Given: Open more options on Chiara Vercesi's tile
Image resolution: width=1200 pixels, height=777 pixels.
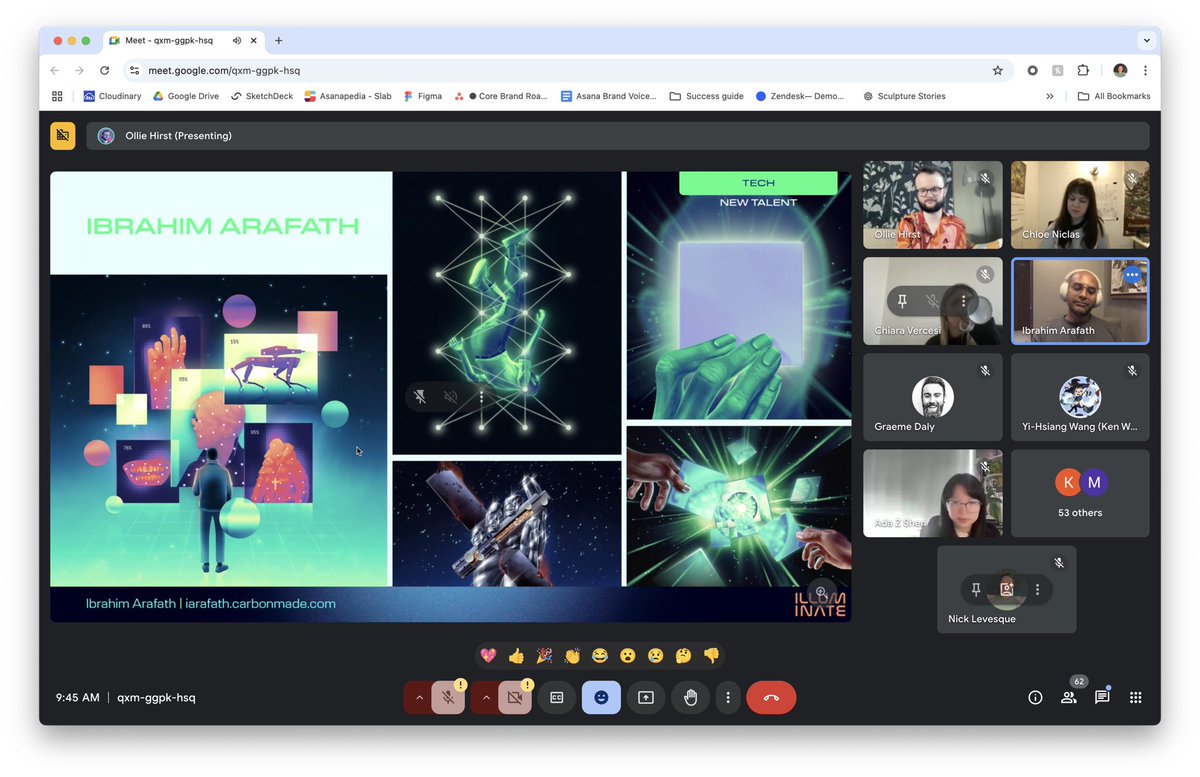Looking at the screenshot, I should click(x=964, y=301).
